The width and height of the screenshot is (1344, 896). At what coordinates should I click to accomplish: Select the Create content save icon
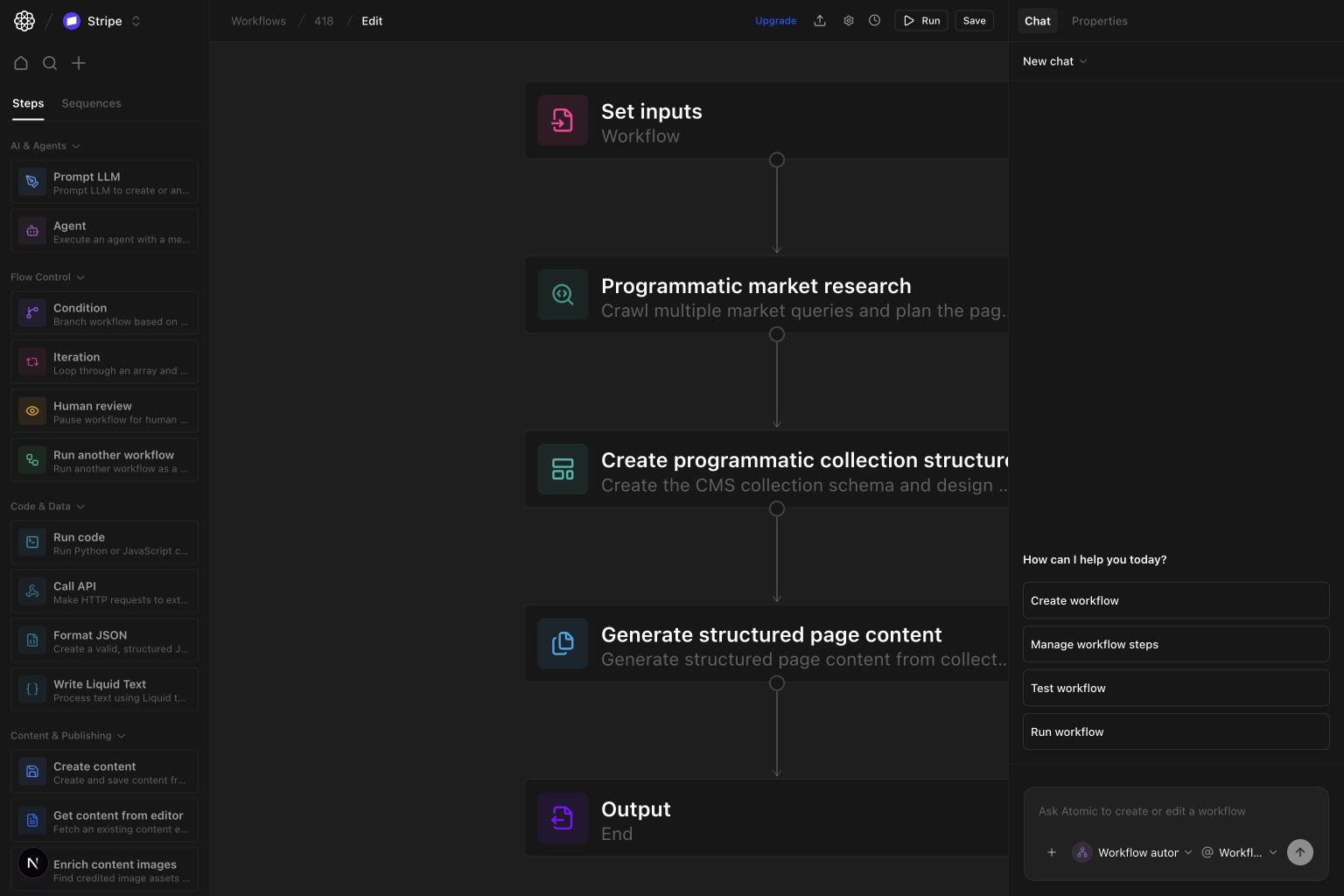[x=32, y=772]
